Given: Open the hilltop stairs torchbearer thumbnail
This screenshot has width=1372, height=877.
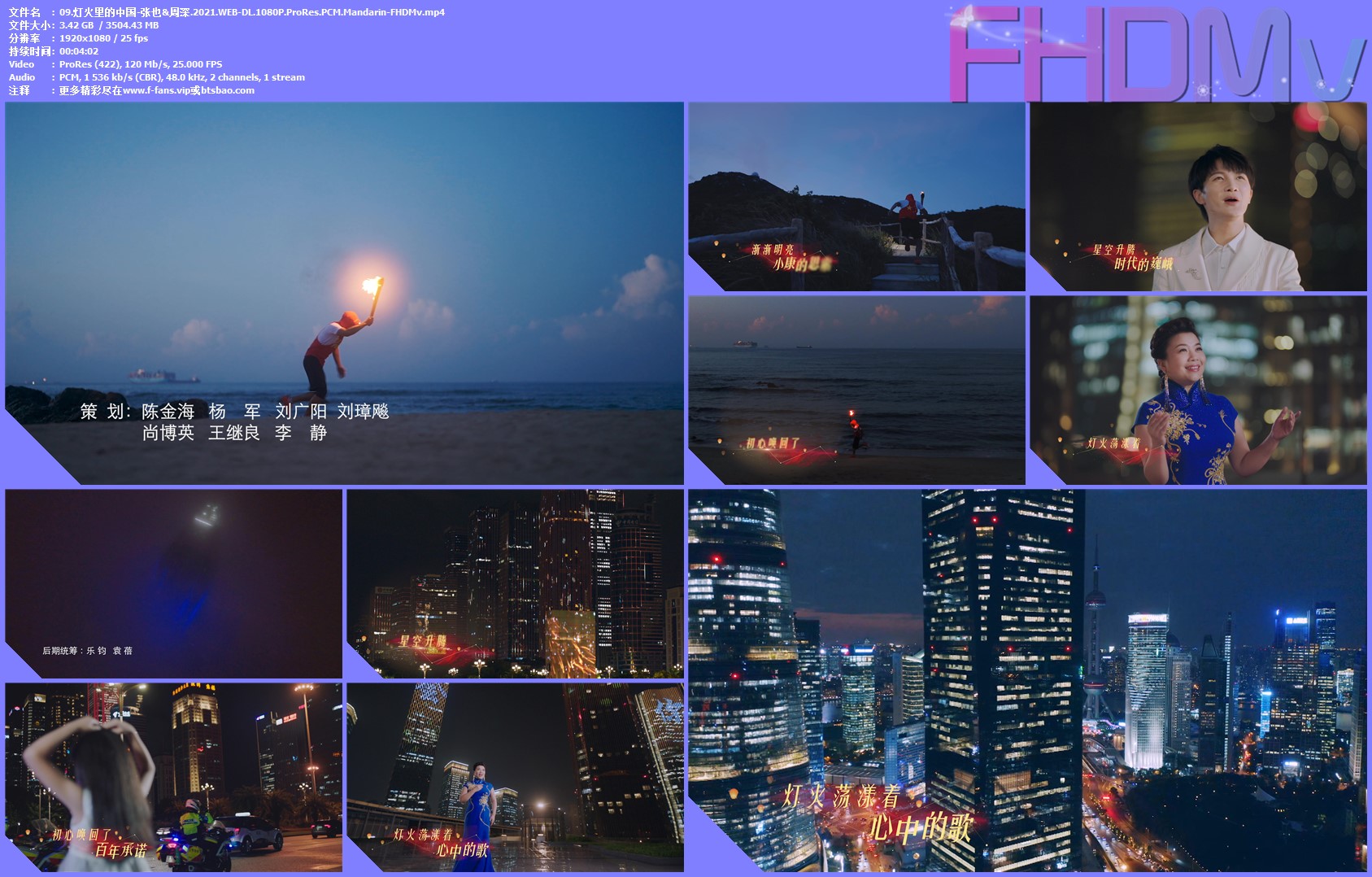Looking at the screenshot, I should (x=856, y=196).
